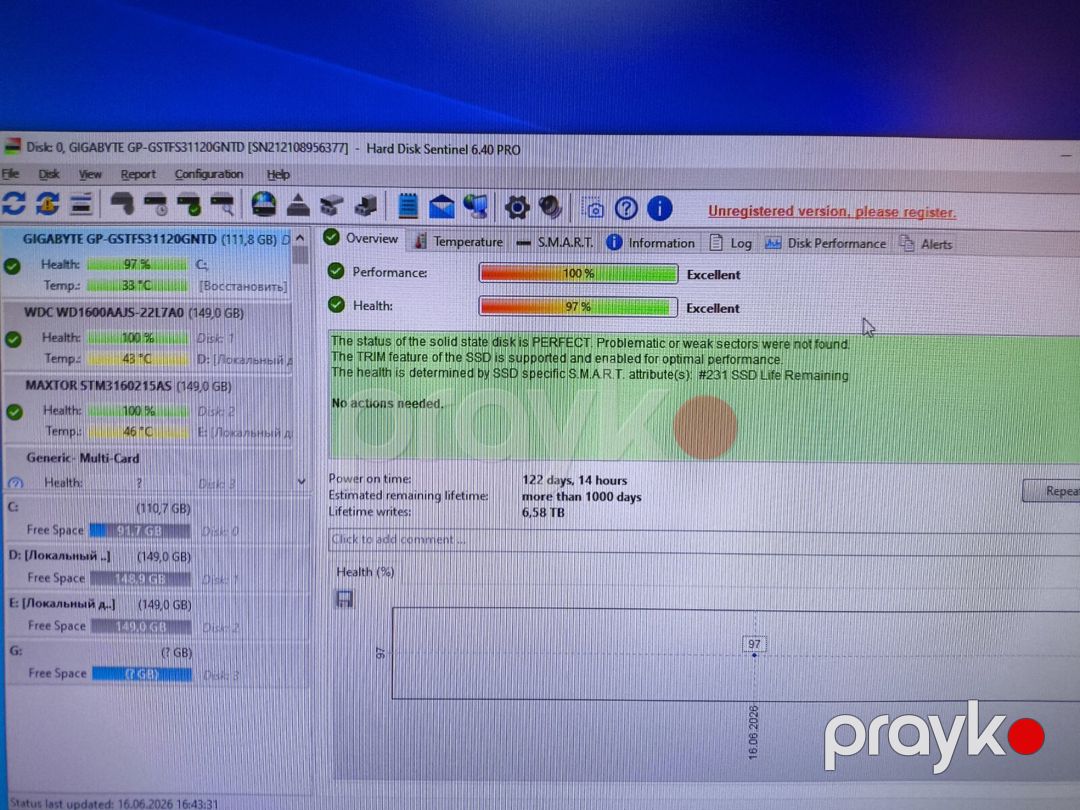Select GIGABYTE GP-GSTFS31120GNTD disk entry
The width and height of the screenshot is (1080, 810).
click(146, 265)
